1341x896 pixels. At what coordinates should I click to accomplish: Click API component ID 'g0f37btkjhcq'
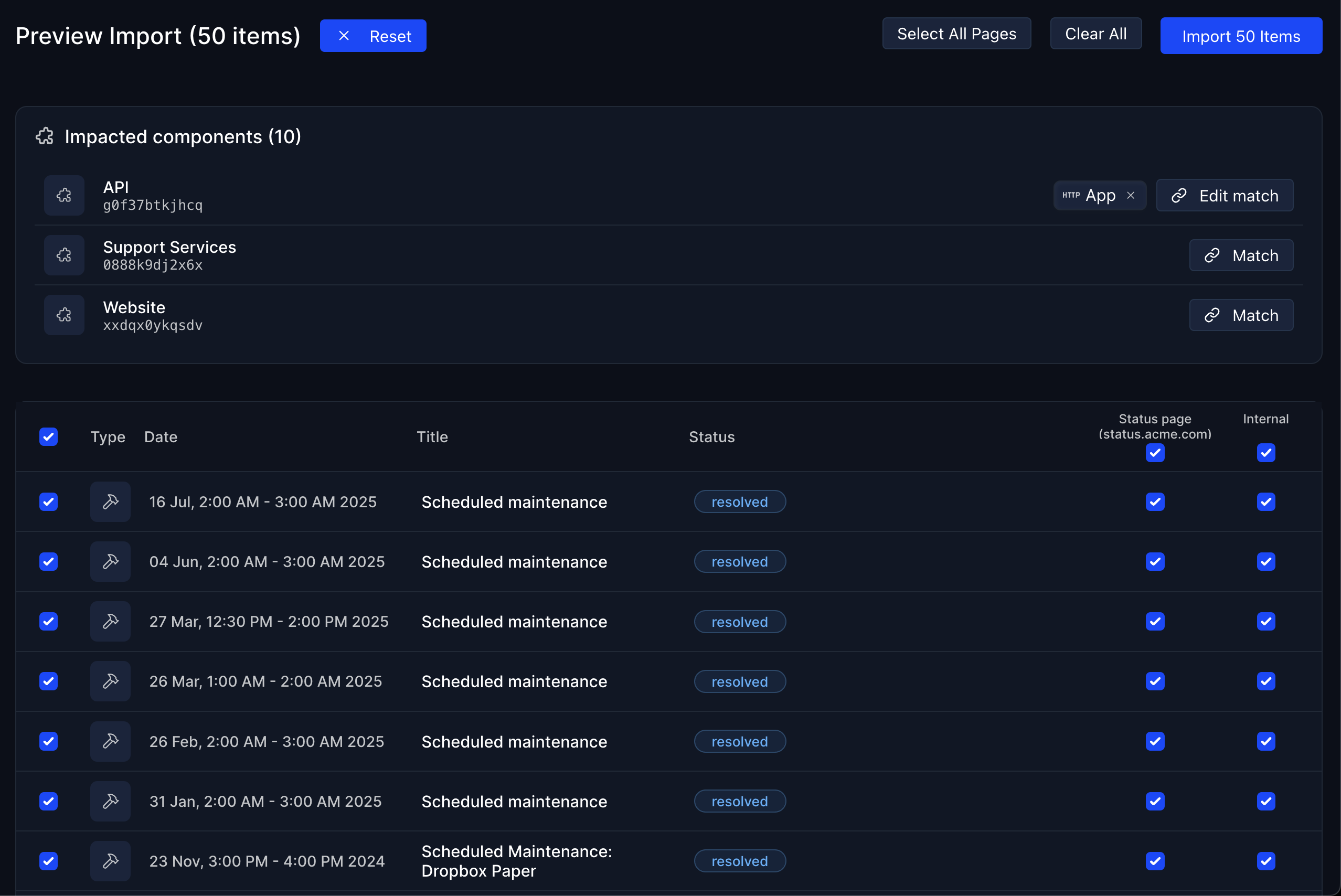(x=153, y=205)
